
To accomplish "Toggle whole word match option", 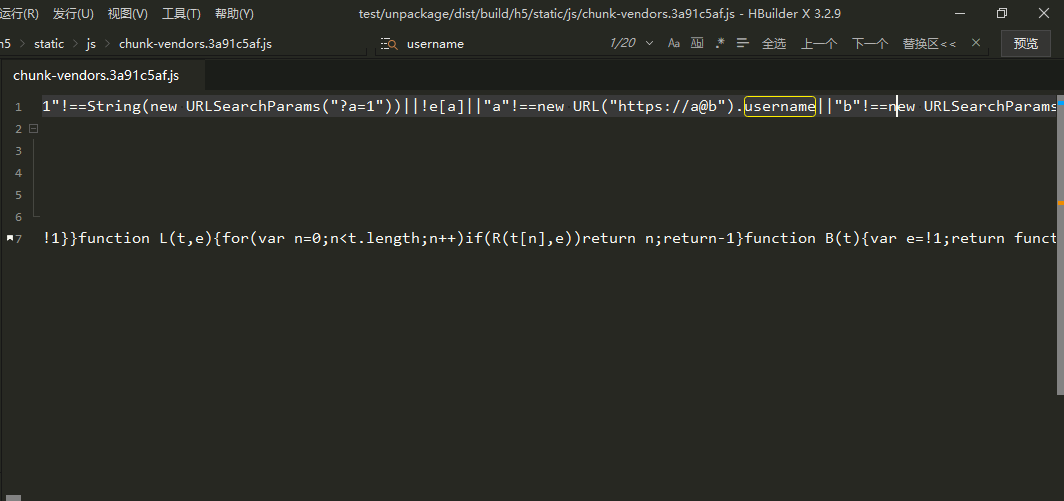I will pyautogui.click(x=697, y=44).
